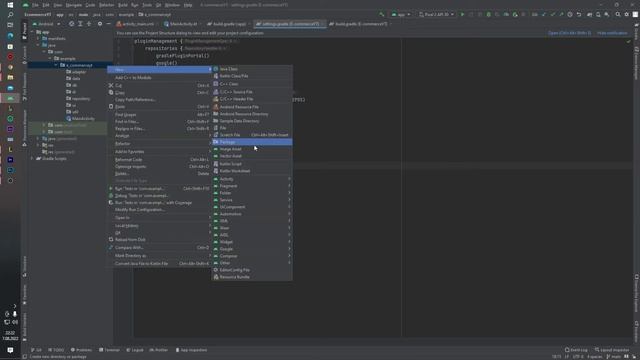The width and height of the screenshot is (640, 360).
Task: Open the TODO tool window button
Action: coord(56,350)
